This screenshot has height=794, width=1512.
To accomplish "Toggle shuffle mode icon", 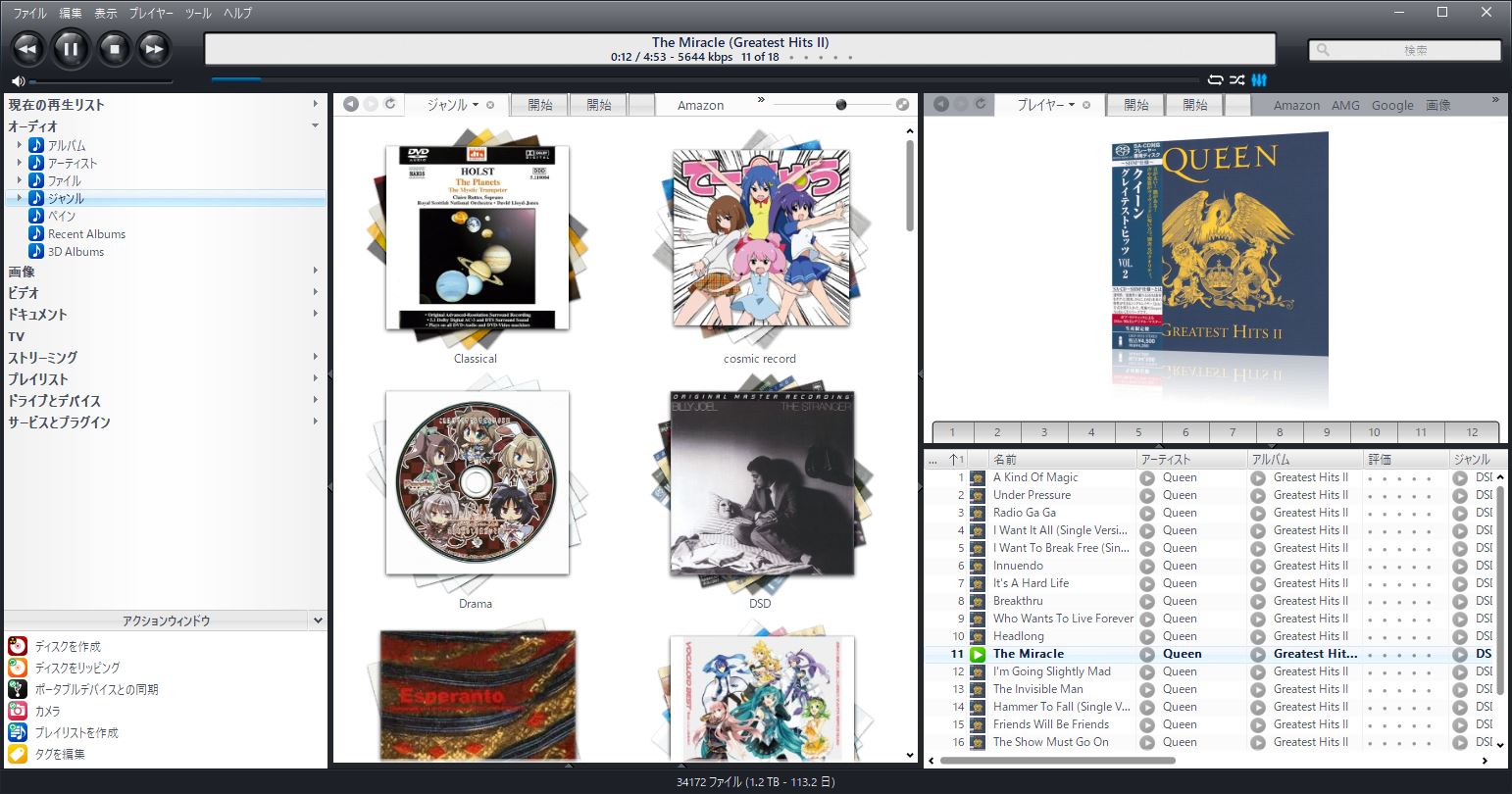I will pyautogui.click(x=1237, y=80).
